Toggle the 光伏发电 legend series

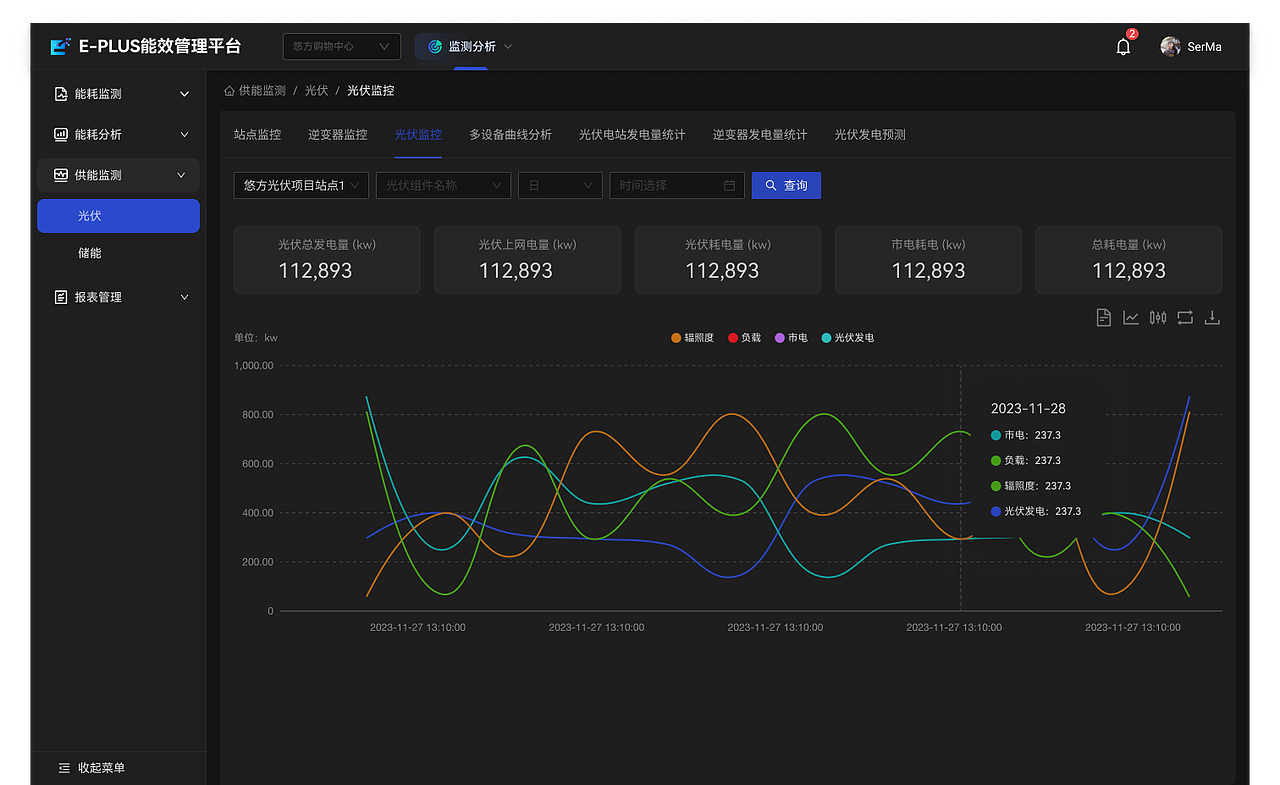click(847, 338)
